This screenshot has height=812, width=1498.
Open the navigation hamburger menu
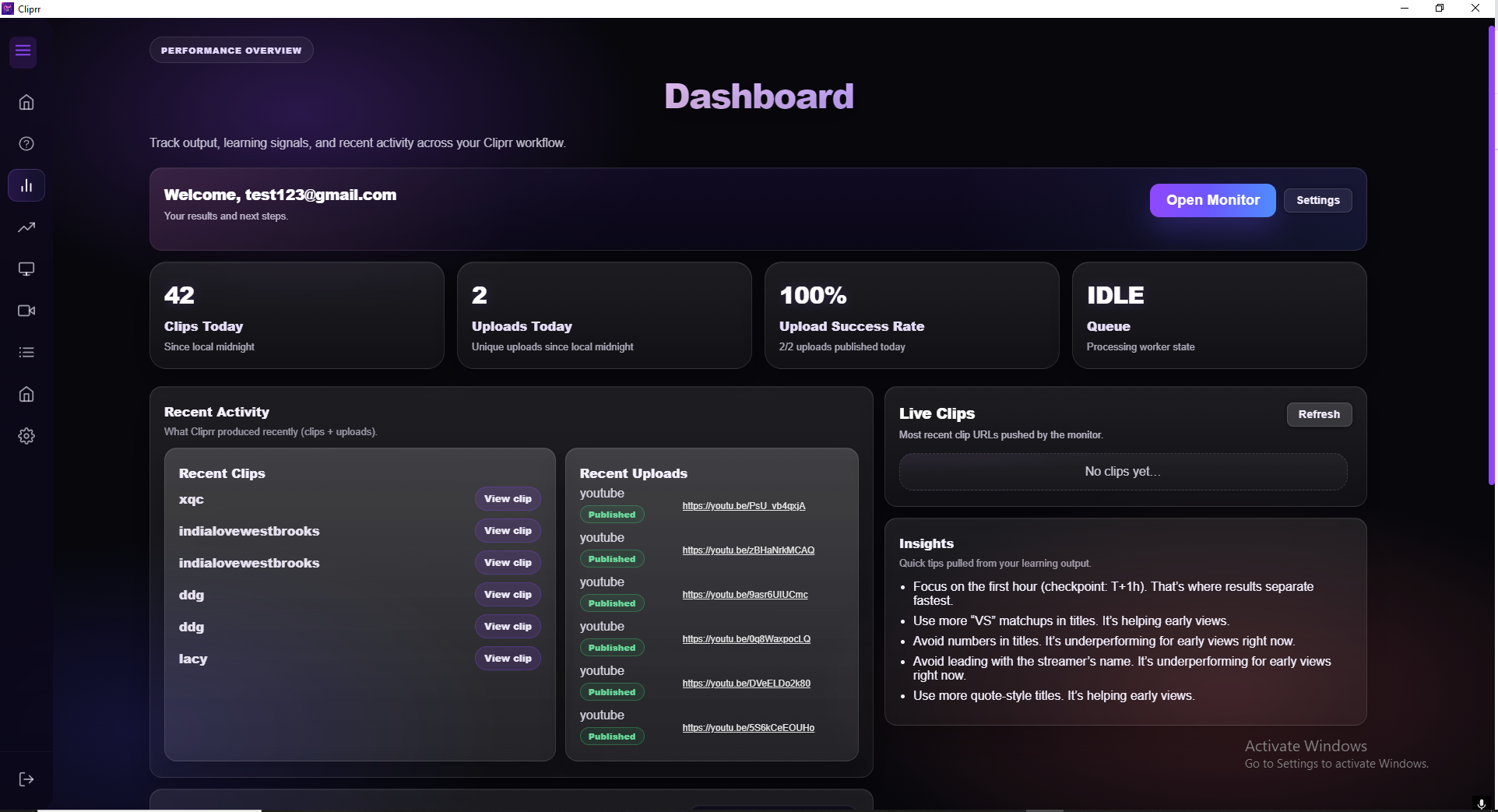click(x=23, y=51)
